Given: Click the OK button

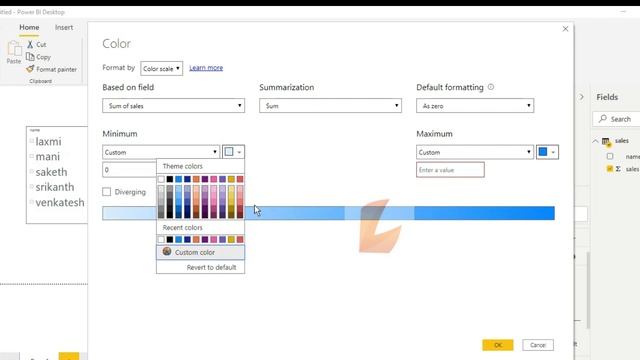Looking at the screenshot, I should (x=498, y=345).
